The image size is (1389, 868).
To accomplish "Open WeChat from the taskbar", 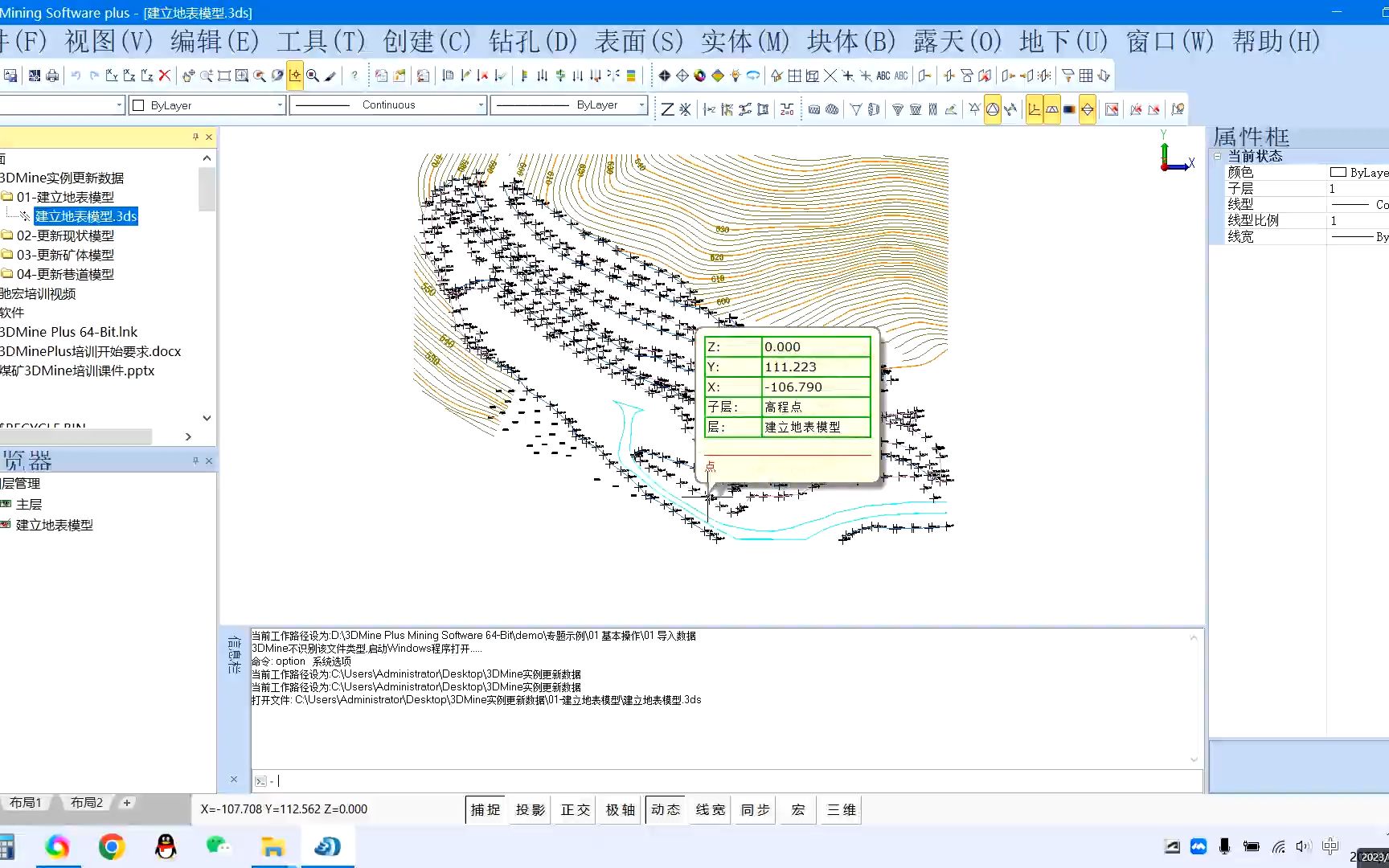I will [219, 847].
